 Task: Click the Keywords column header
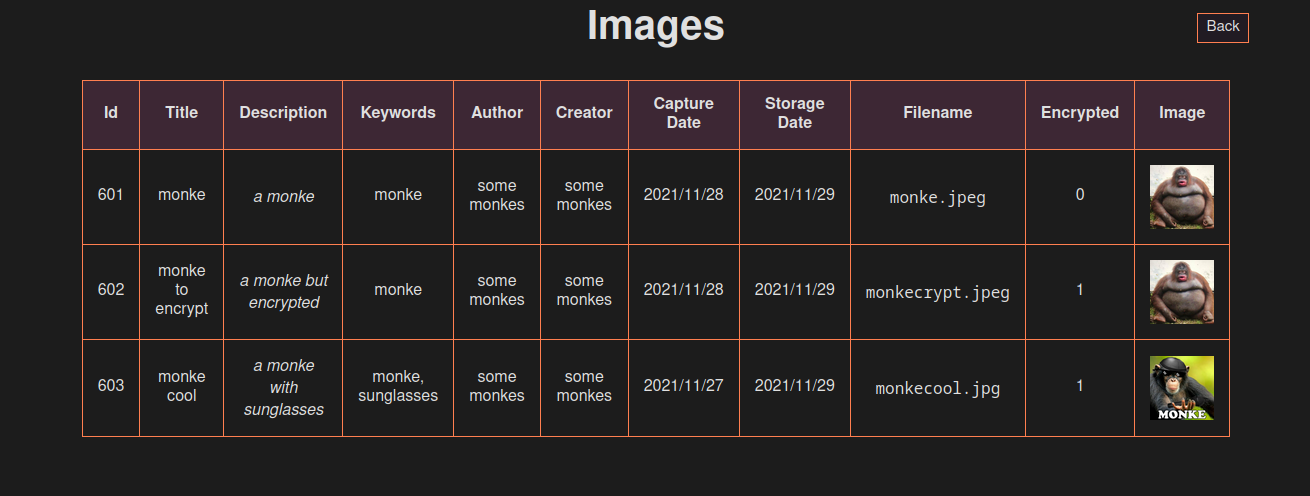click(398, 113)
